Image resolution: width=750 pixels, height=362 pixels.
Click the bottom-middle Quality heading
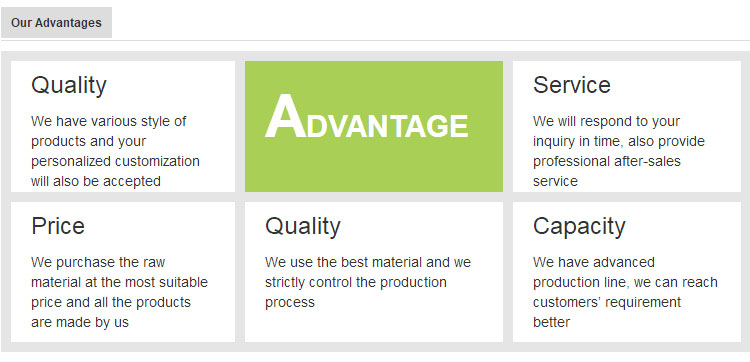click(x=303, y=227)
